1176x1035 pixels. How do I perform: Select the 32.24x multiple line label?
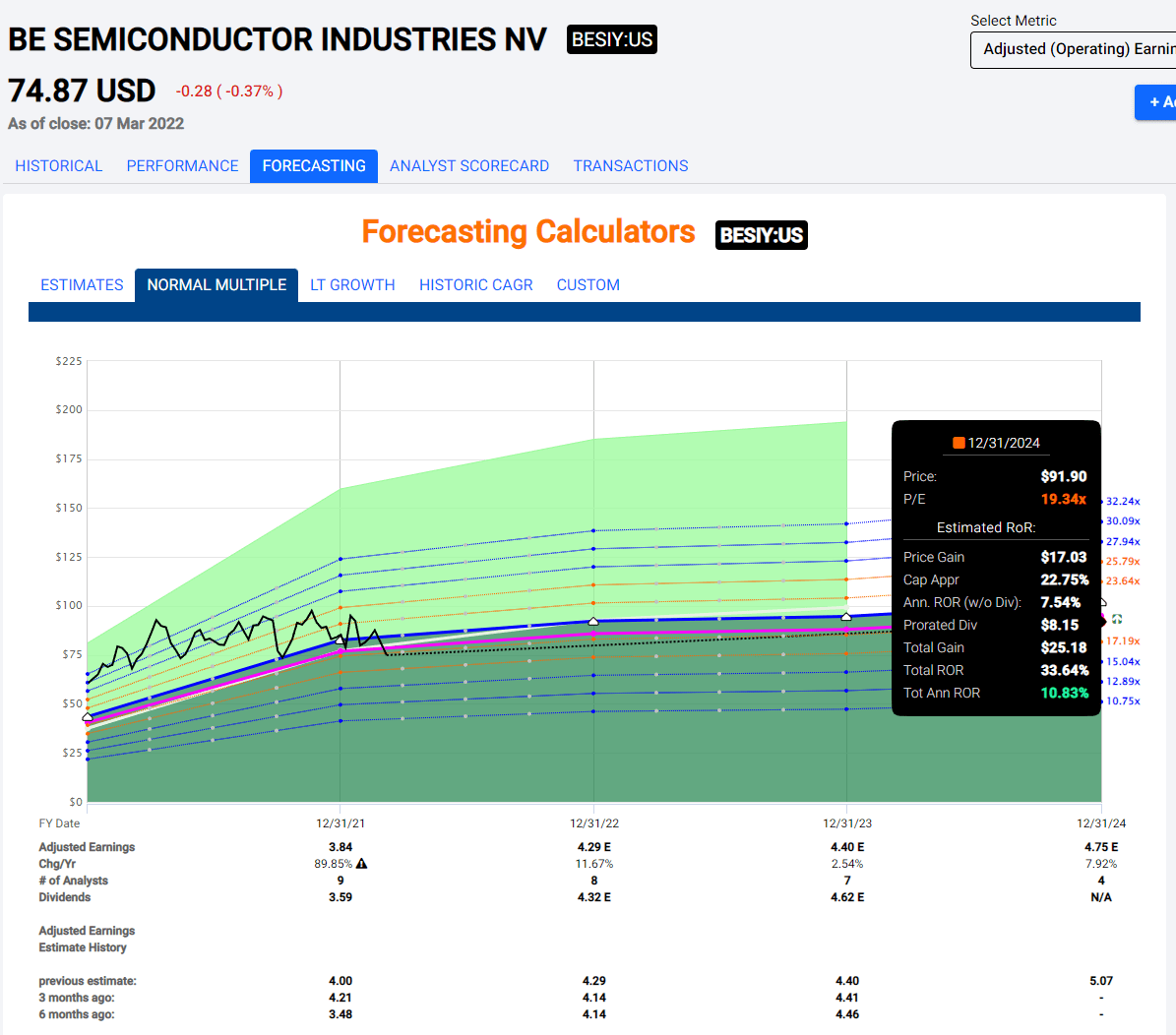tap(1123, 501)
